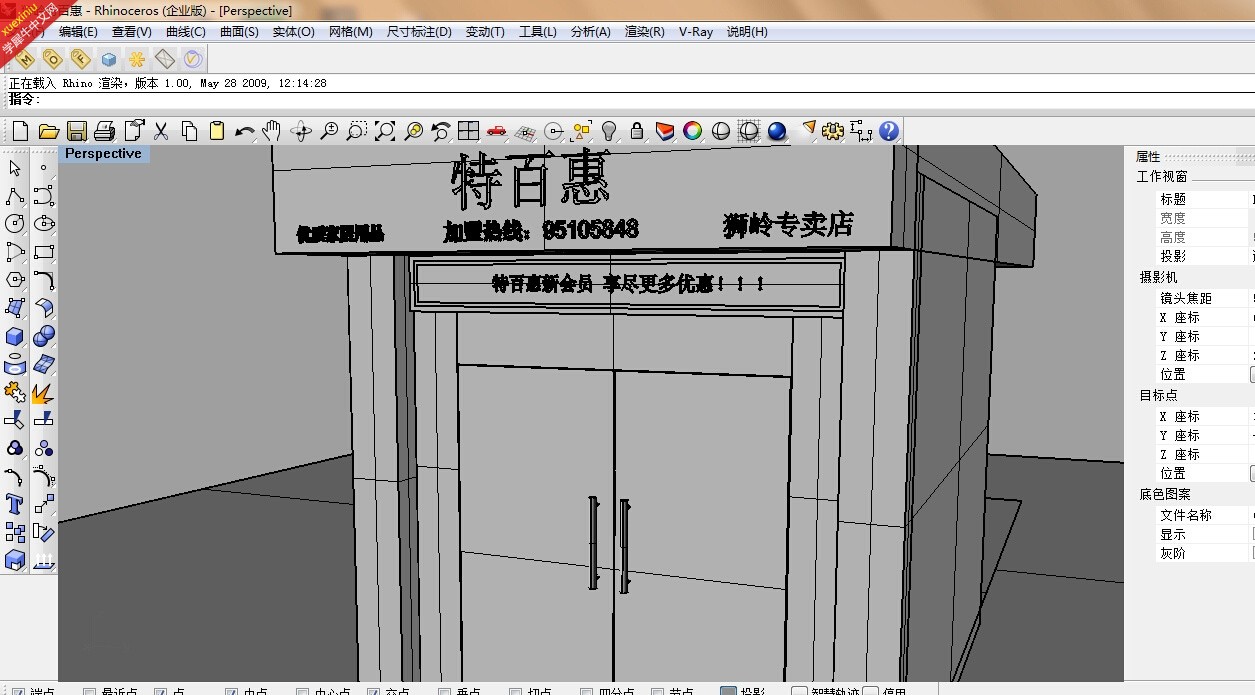This screenshot has width=1255, height=695.
Task: Open the 曲线(C) menu
Action: 185,32
